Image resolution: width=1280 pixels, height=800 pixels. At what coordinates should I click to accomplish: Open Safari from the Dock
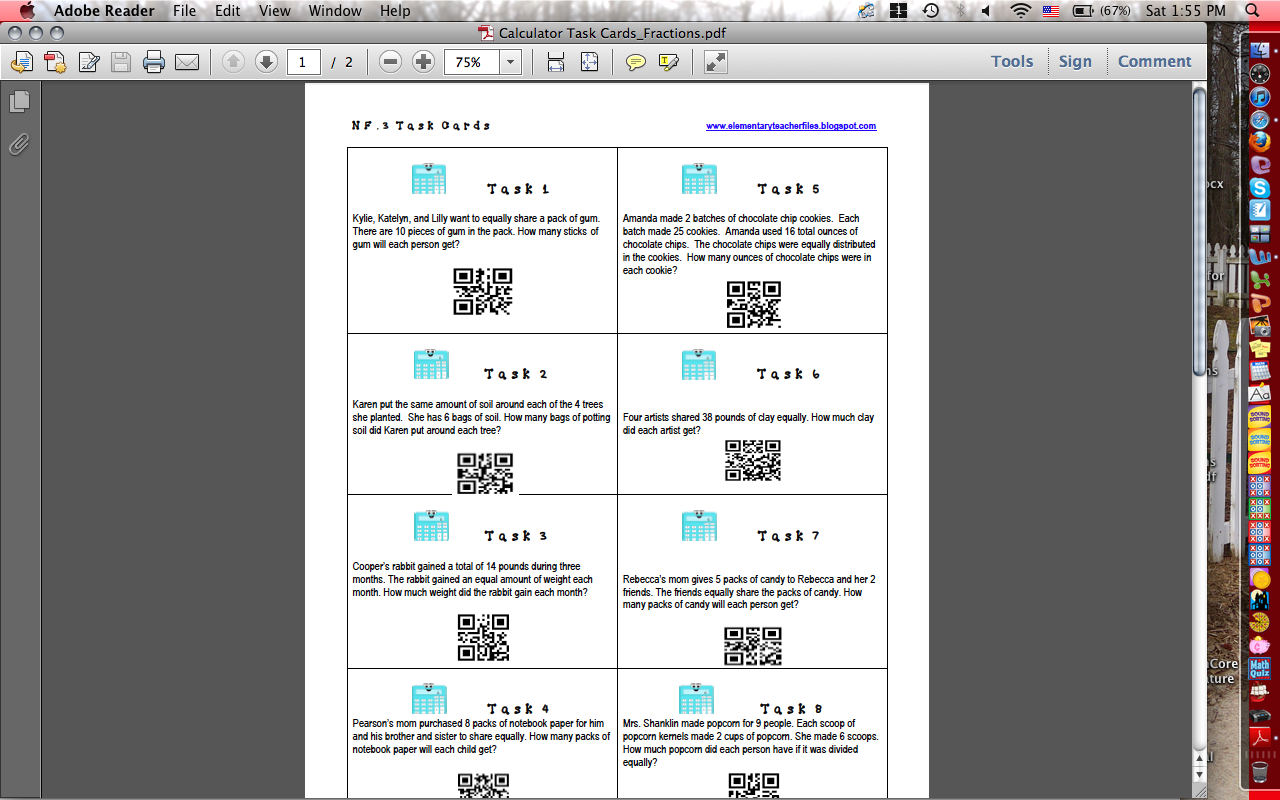point(1260,120)
